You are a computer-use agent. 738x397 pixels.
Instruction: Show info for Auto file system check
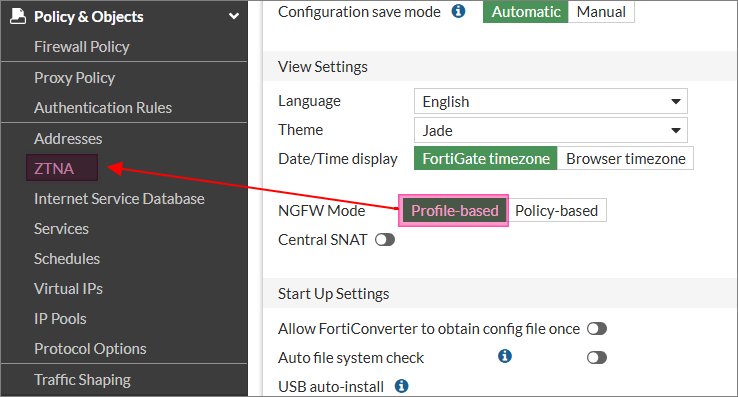[x=505, y=356]
